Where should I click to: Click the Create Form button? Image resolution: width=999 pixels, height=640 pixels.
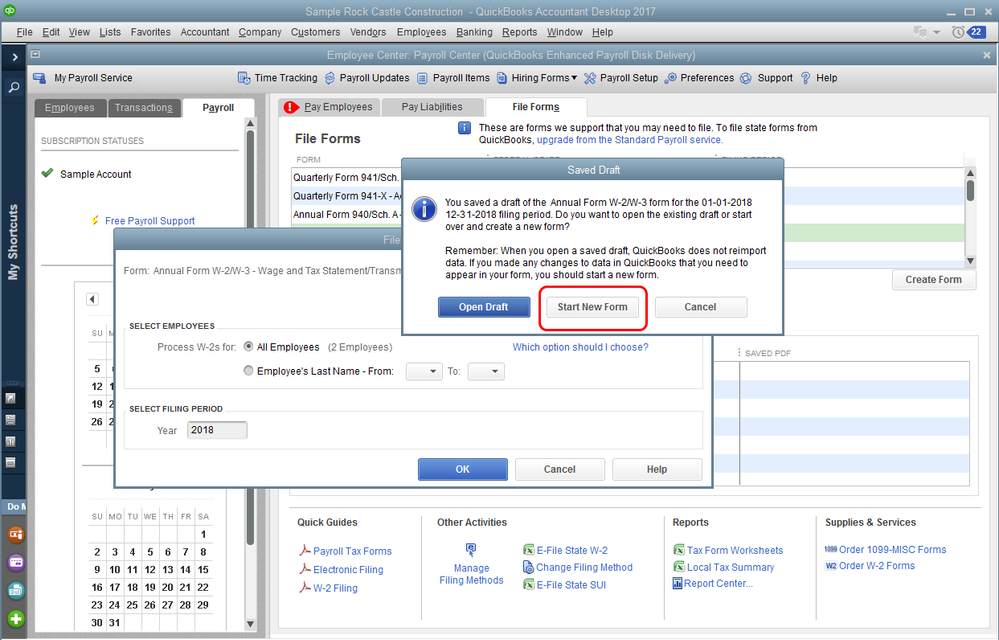[933, 280]
